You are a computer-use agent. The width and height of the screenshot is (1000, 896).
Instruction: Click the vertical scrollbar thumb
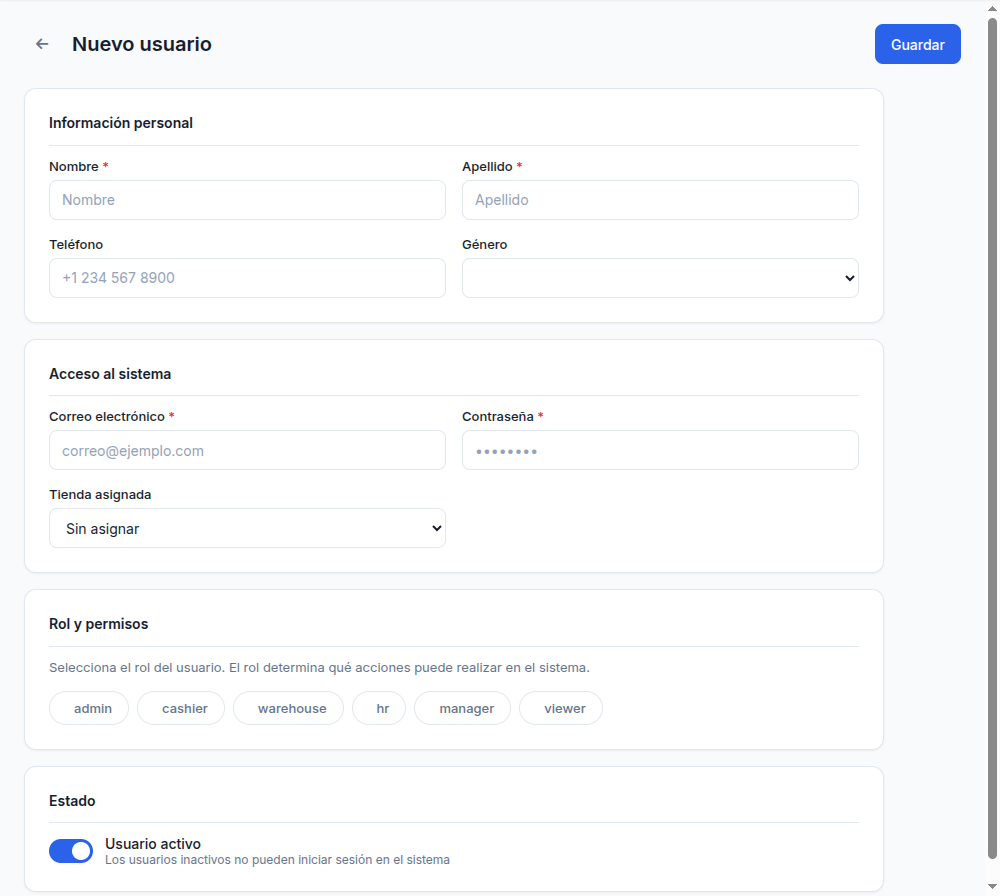tap(992, 437)
